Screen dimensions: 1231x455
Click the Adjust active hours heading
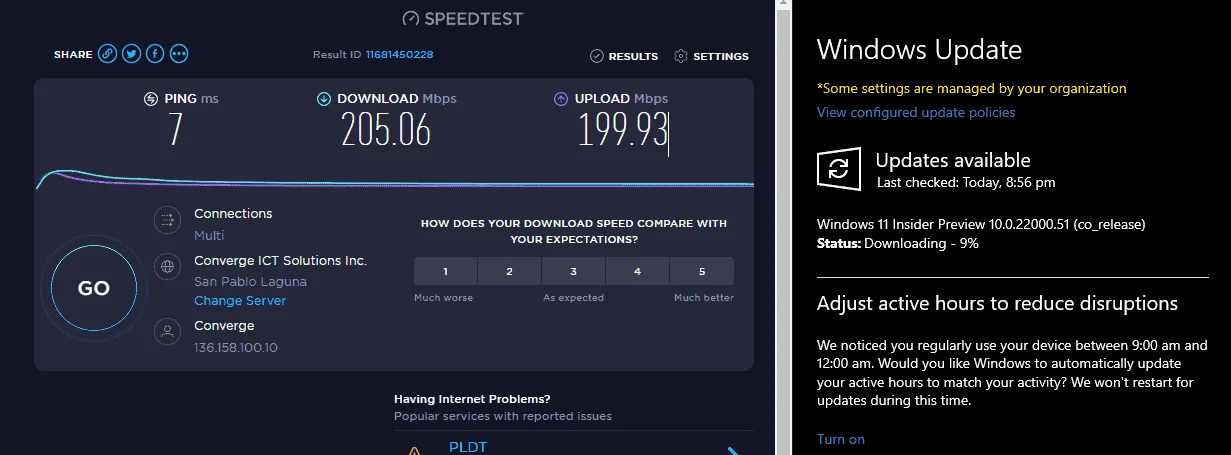coord(997,303)
